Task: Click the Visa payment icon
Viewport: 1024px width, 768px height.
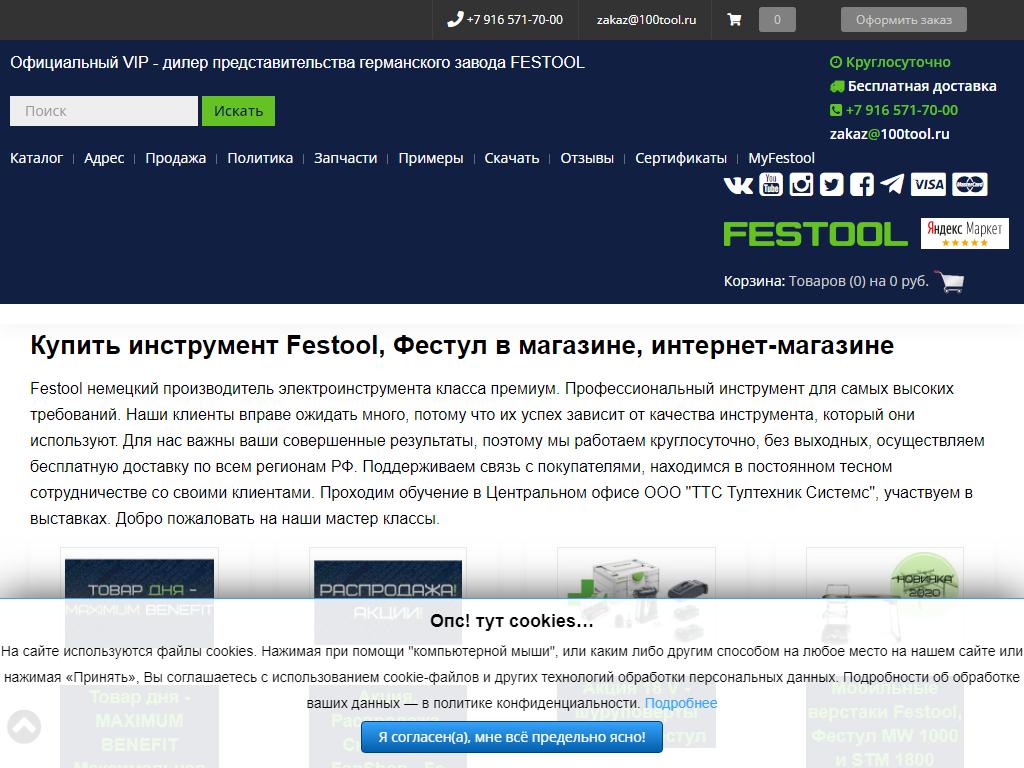Action: [x=928, y=184]
